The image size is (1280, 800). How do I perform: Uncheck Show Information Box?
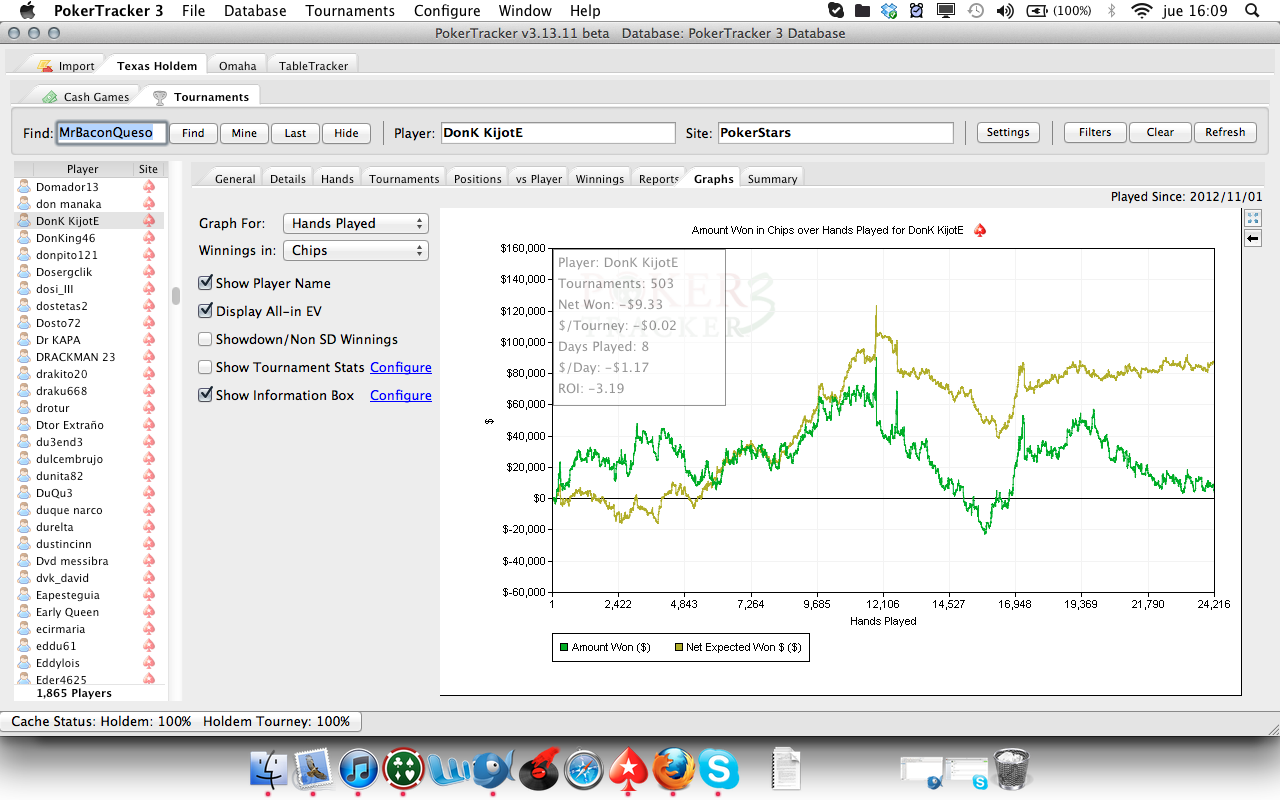click(205, 395)
